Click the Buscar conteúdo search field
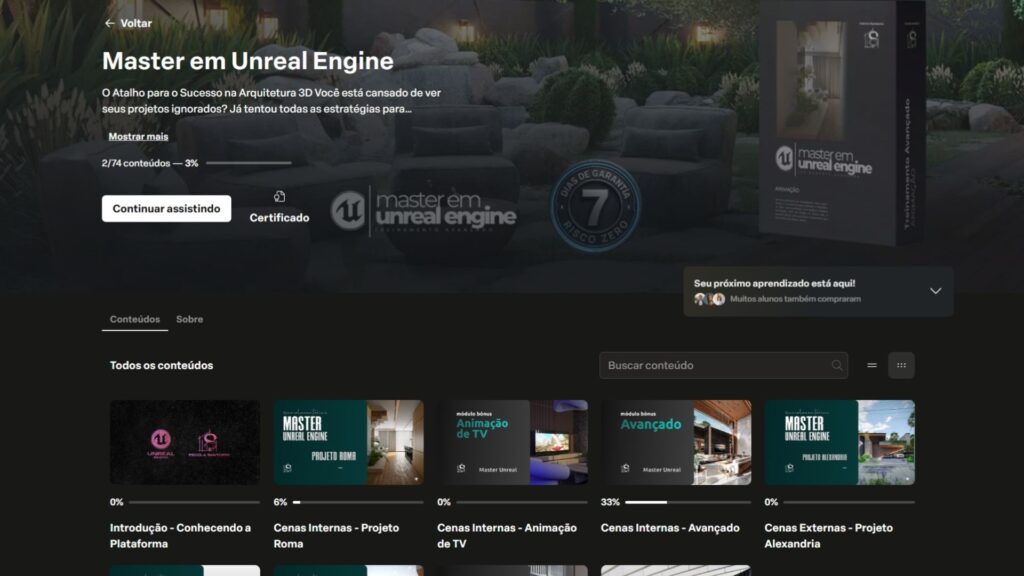This screenshot has height=576, width=1024. pyautogui.click(x=724, y=366)
